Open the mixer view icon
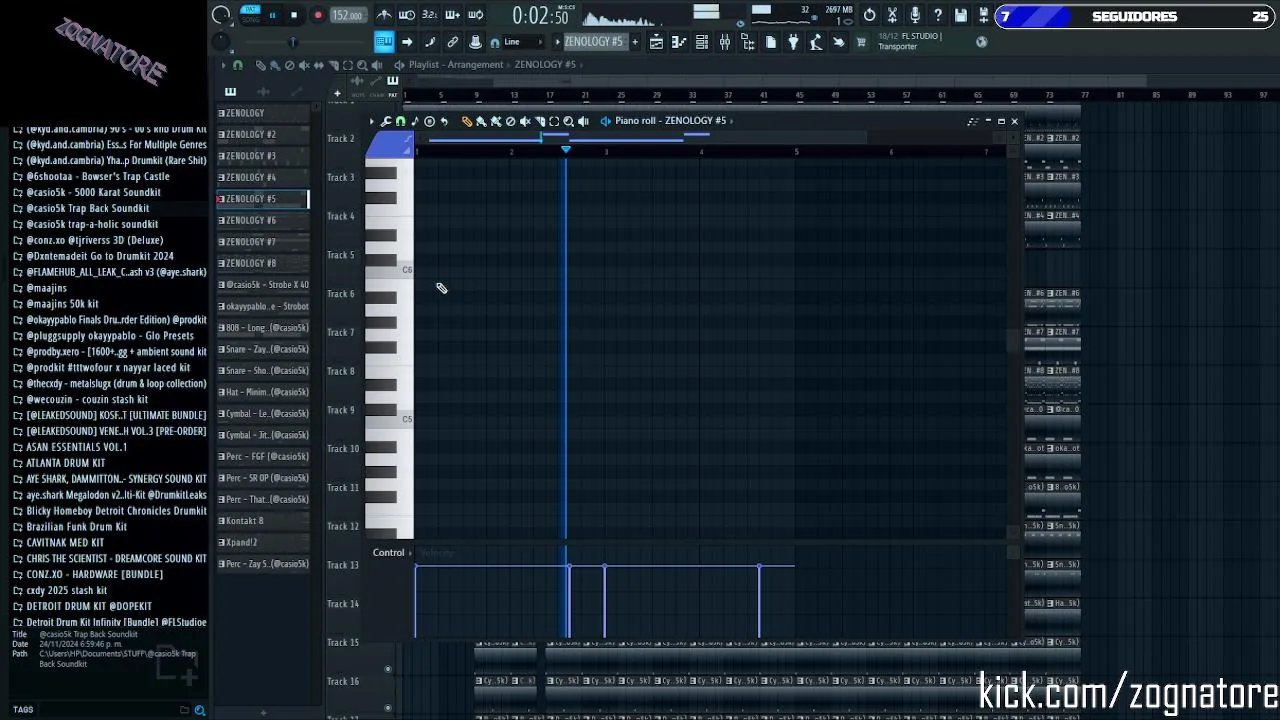 point(725,42)
